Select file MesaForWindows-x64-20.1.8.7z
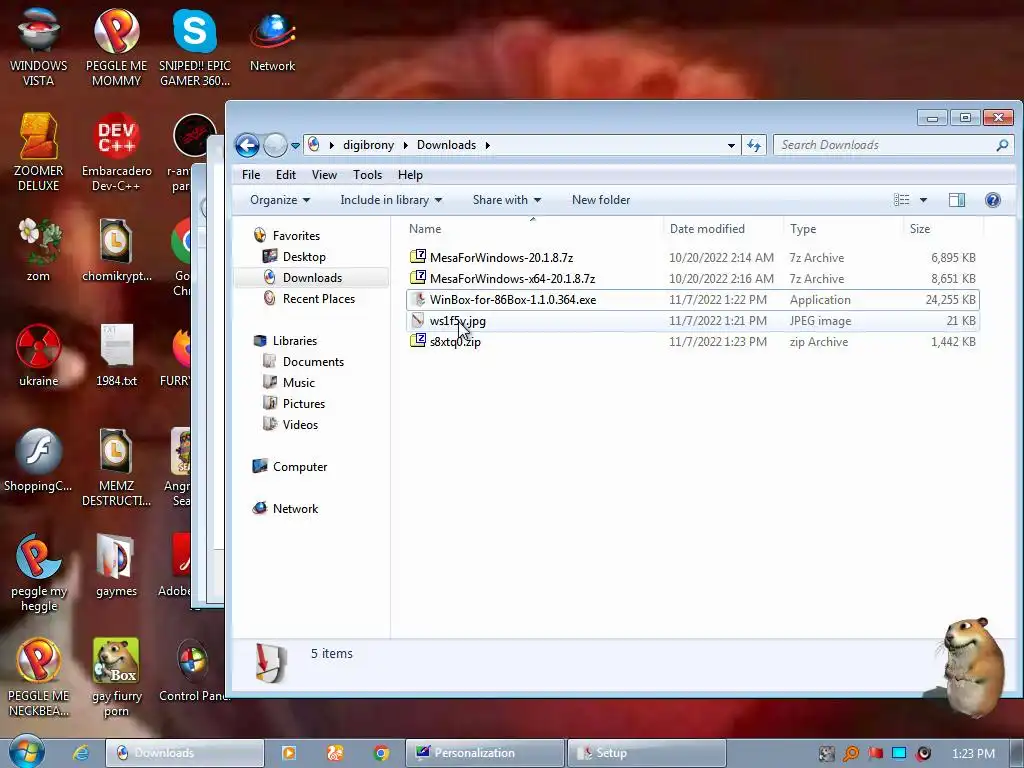1024x768 pixels. click(x=692, y=278)
